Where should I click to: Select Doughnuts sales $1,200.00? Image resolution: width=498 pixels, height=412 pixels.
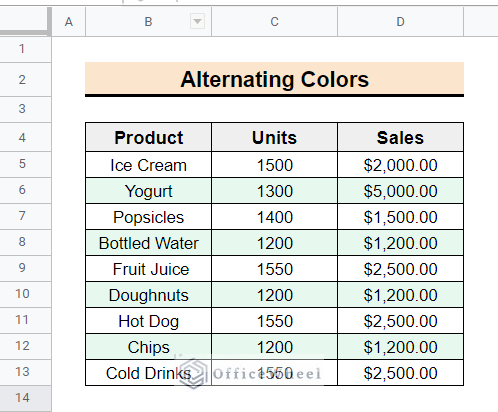pyautogui.click(x=400, y=295)
